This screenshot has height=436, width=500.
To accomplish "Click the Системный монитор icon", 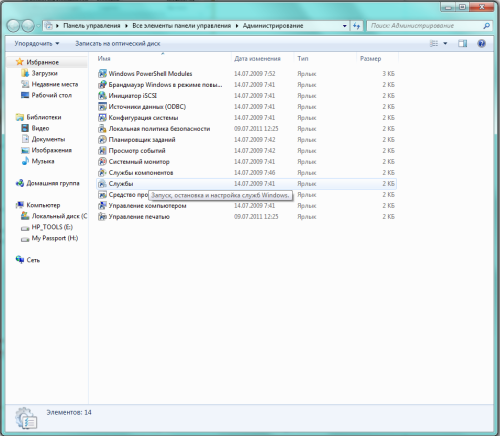I will (x=102, y=162).
